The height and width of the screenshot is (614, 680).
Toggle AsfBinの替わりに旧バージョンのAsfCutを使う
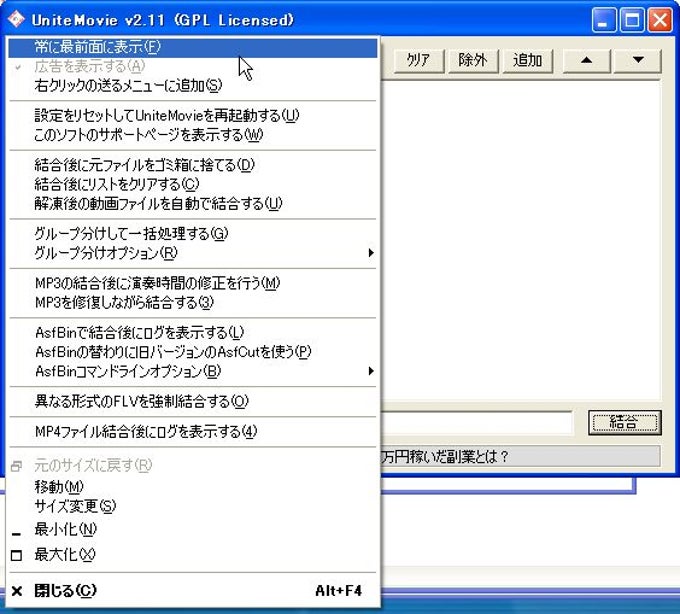(x=193, y=352)
